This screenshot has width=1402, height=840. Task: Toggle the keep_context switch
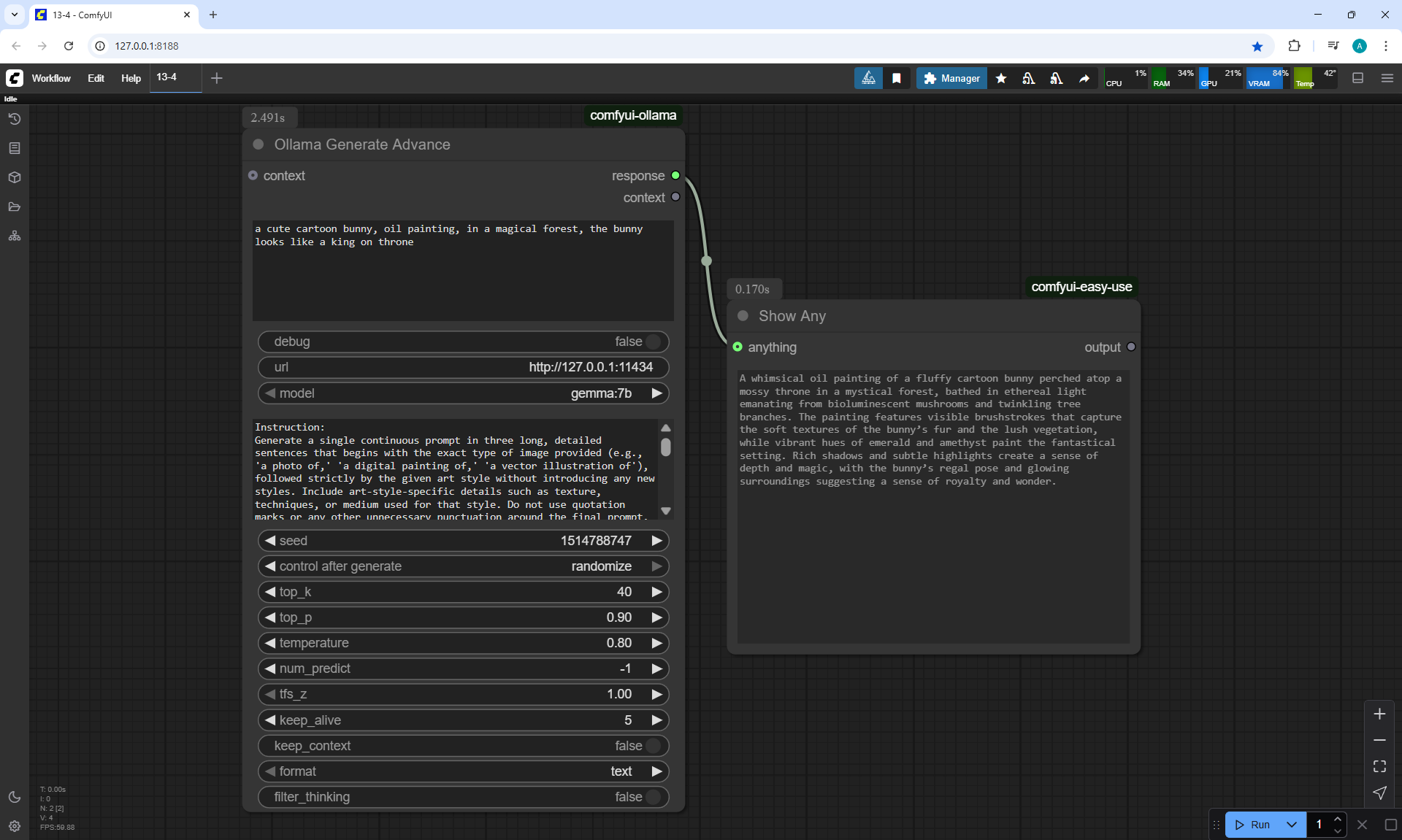(x=653, y=746)
